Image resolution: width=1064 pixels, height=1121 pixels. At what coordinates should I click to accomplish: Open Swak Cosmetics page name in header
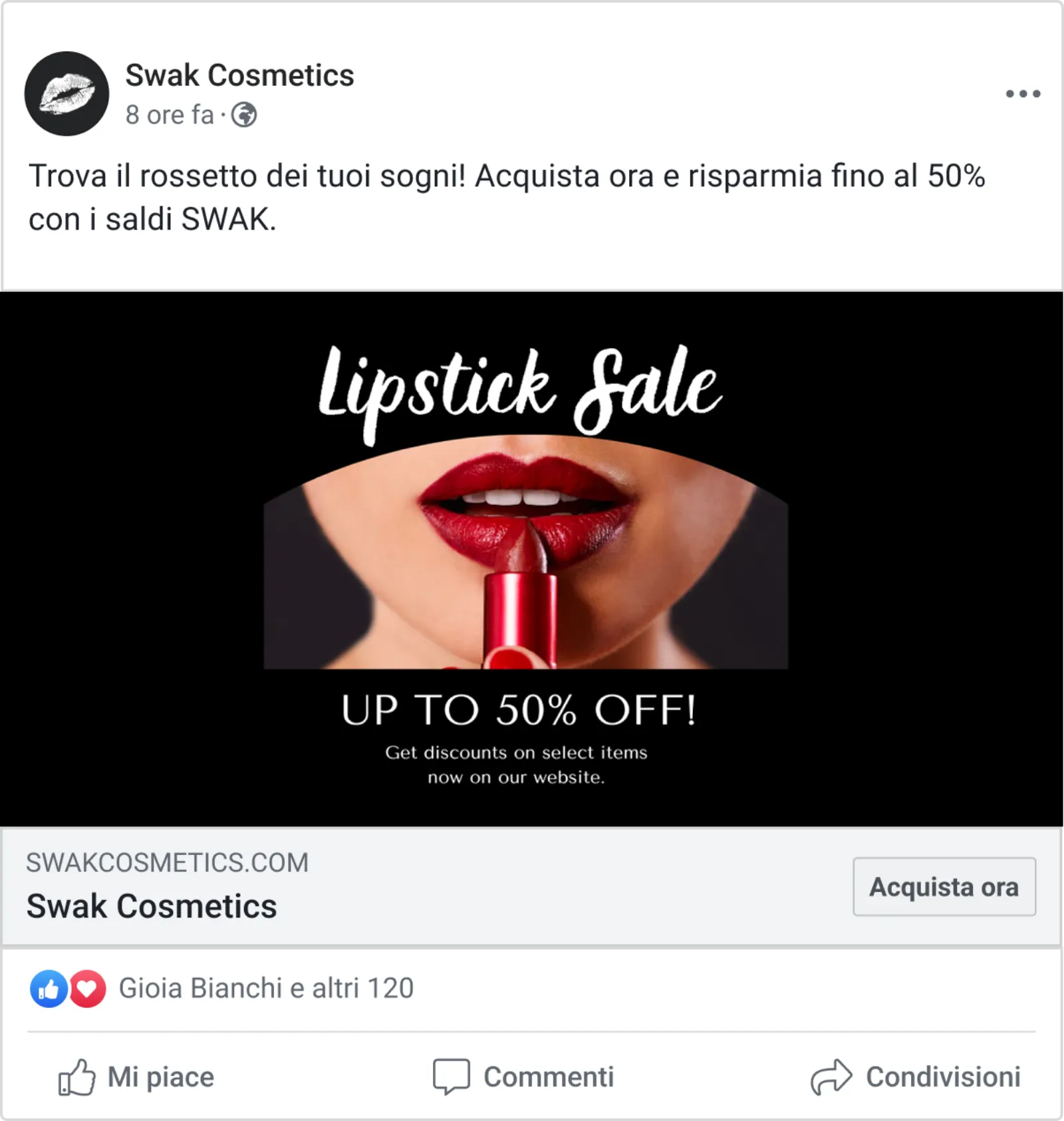[x=239, y=75]
